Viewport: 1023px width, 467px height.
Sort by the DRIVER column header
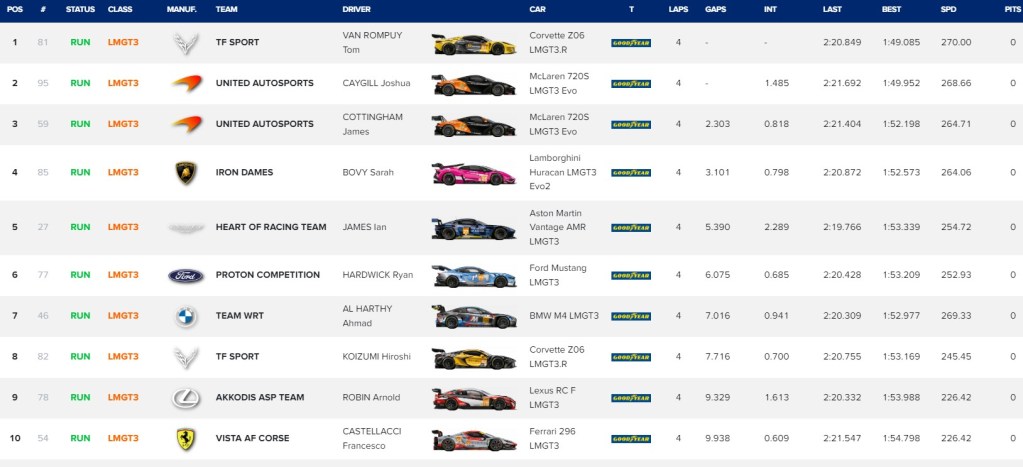click(x=356, y=10)
